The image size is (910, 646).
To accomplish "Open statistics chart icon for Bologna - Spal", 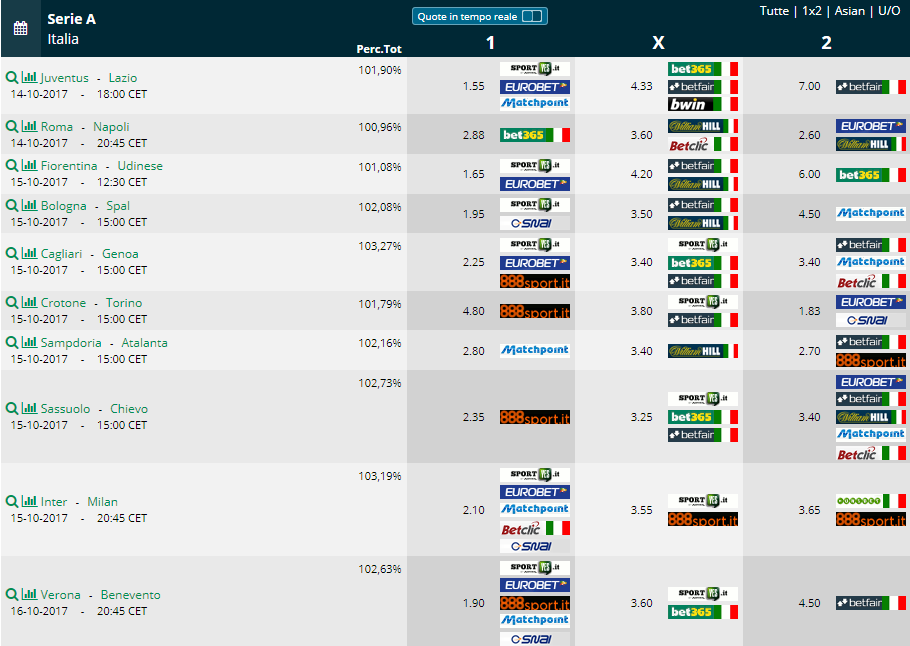I will [x=29, y=205].
